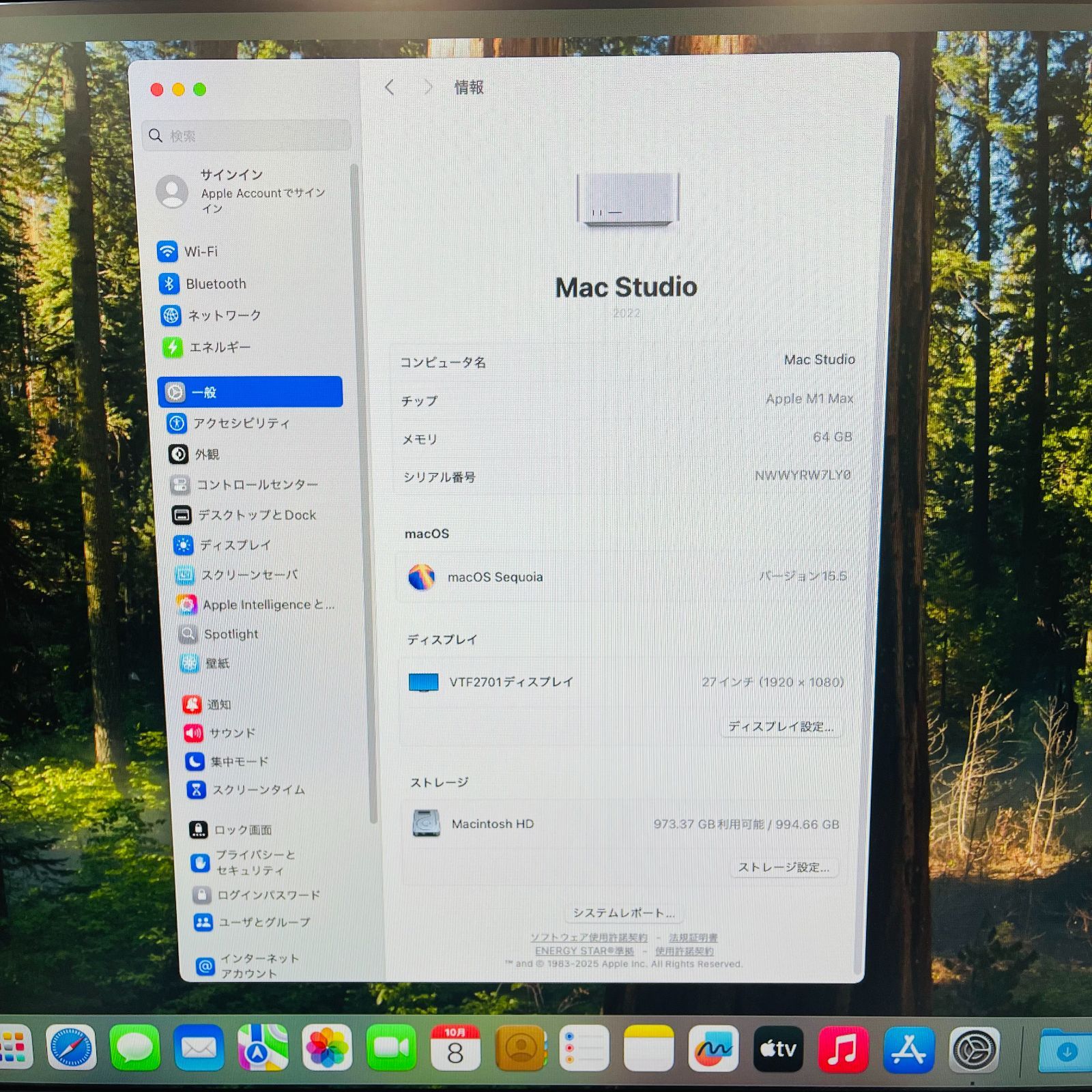Open the Music app in Dock
Screen dimensions: 1092x1092
843,1049
